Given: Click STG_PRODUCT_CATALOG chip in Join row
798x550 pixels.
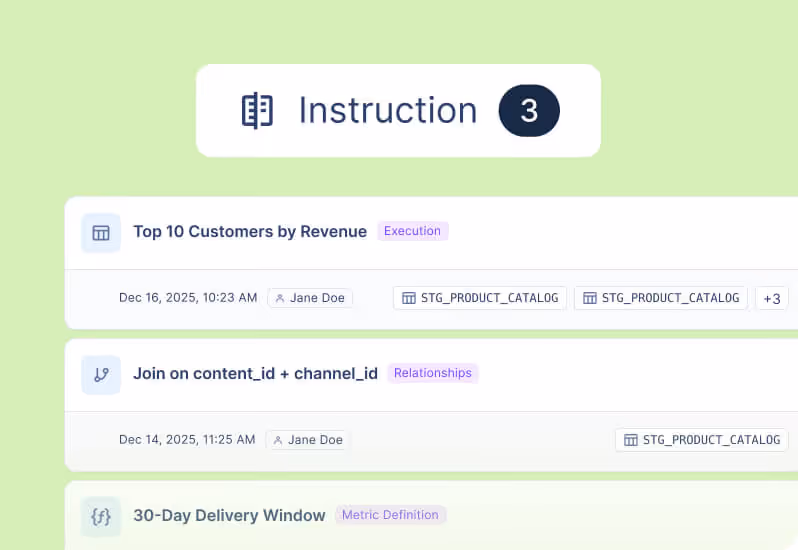Looking at the screenshot, I should [x=702, y=440].
